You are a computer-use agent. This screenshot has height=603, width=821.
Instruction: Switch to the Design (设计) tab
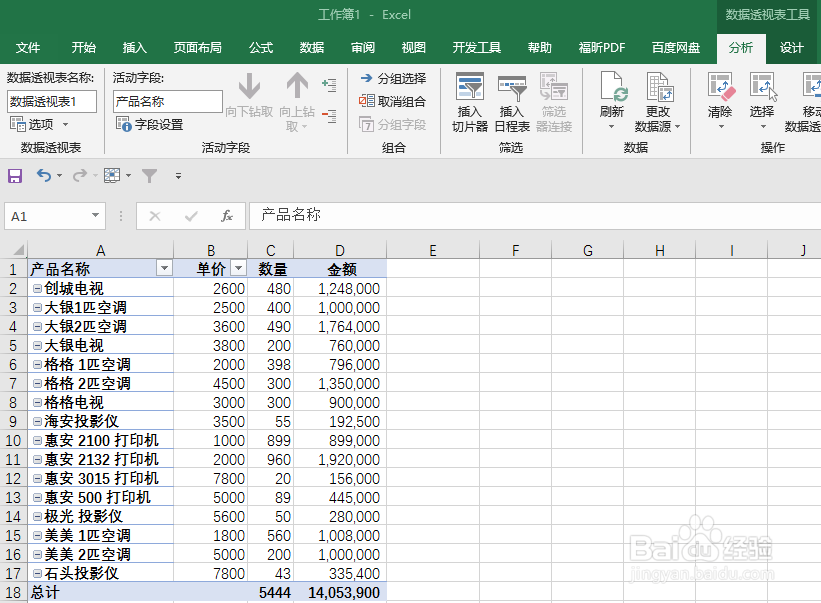tap(791, 48)
